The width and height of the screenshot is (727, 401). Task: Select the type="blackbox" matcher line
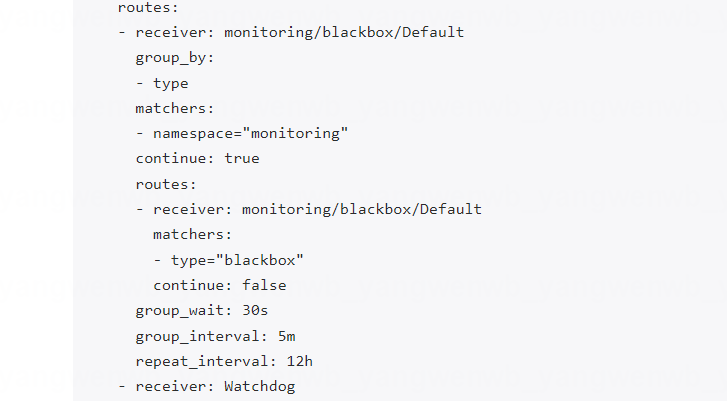coord(228,260)
